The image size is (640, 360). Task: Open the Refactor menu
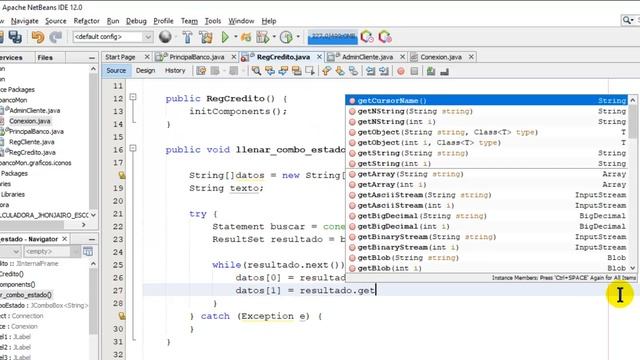point(86,21)
